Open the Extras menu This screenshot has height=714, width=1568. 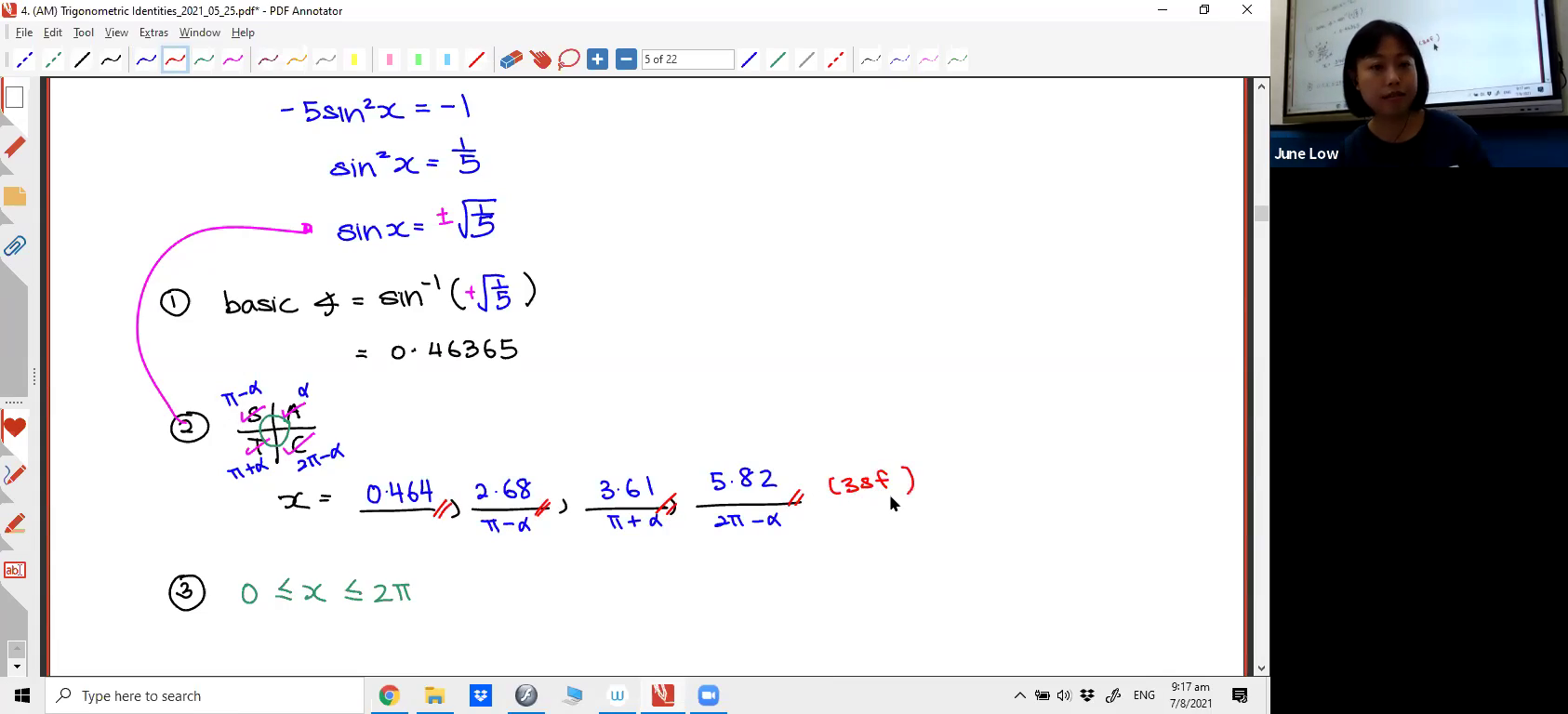[x=153, y=33]
